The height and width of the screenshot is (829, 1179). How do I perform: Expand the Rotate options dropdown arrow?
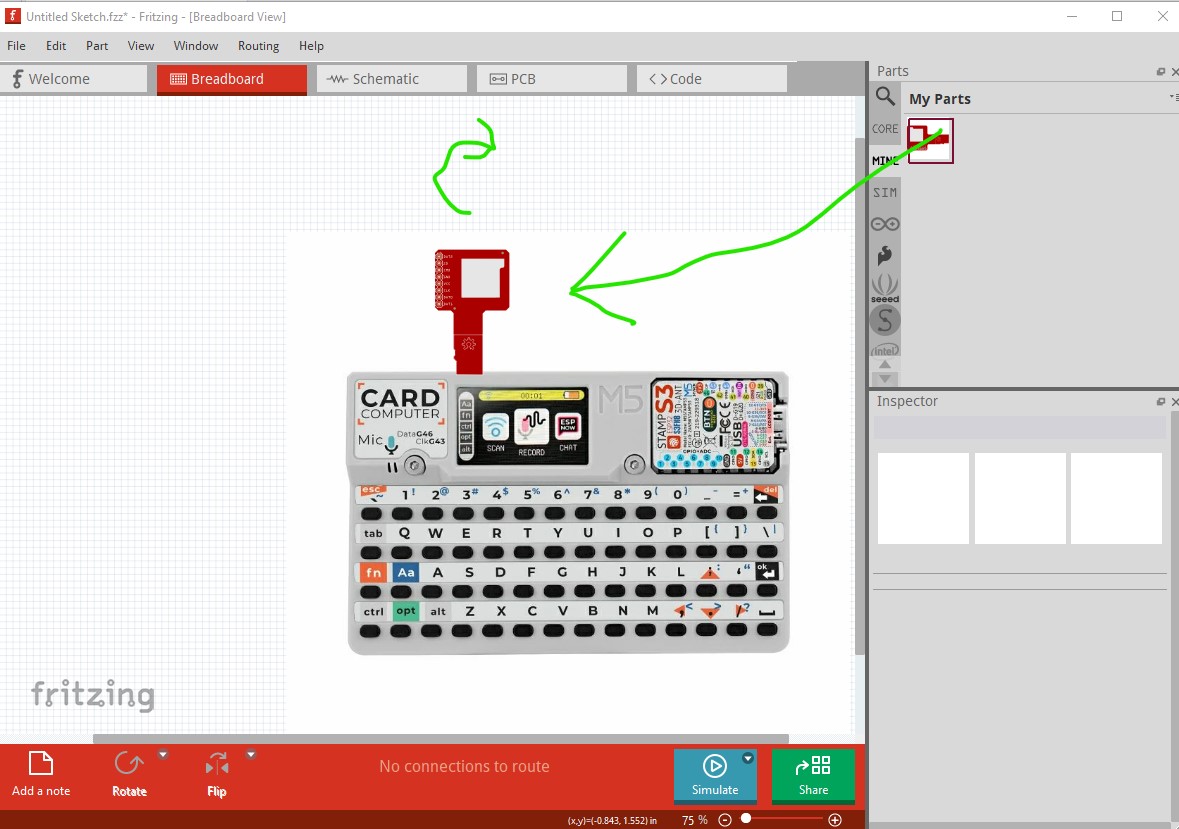coord(163,755)
